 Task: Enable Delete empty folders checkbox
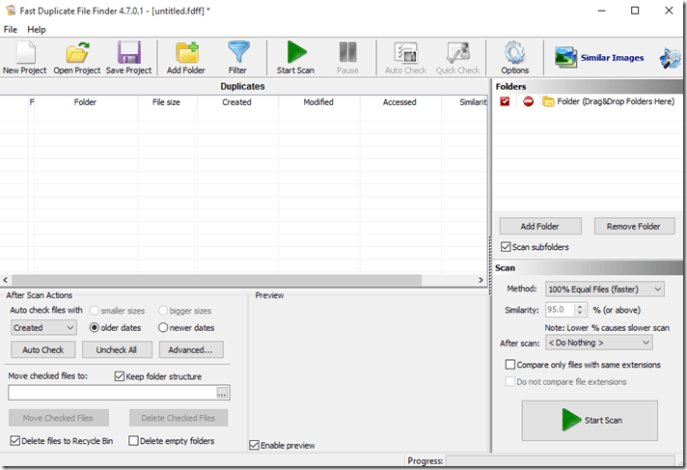click(134, 441)
